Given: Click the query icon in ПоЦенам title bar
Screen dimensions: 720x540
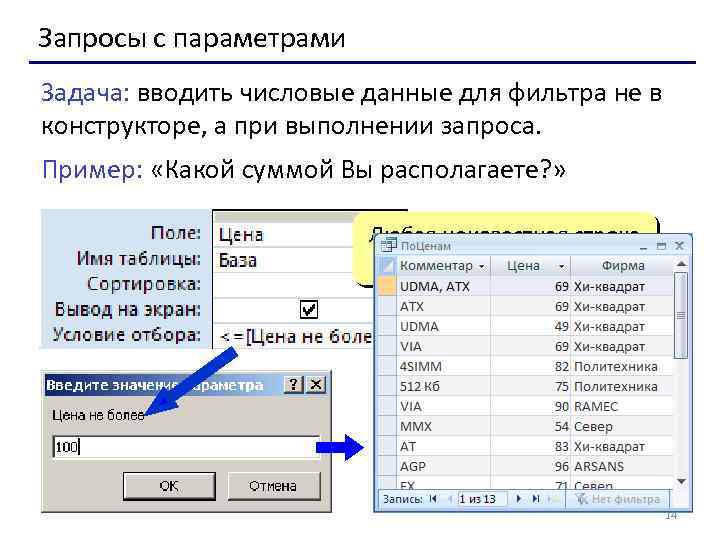Looking at the screenshot, I should 388,245.
